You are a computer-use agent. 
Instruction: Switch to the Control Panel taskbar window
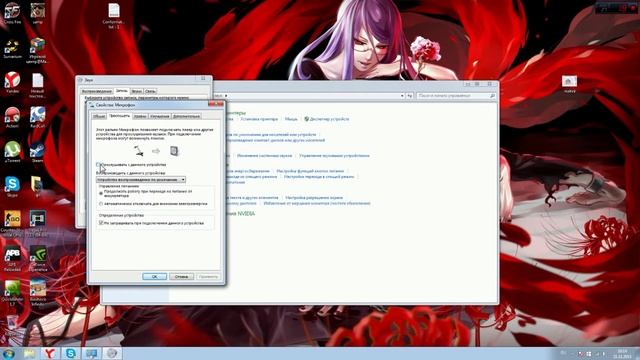pos(91,353)
